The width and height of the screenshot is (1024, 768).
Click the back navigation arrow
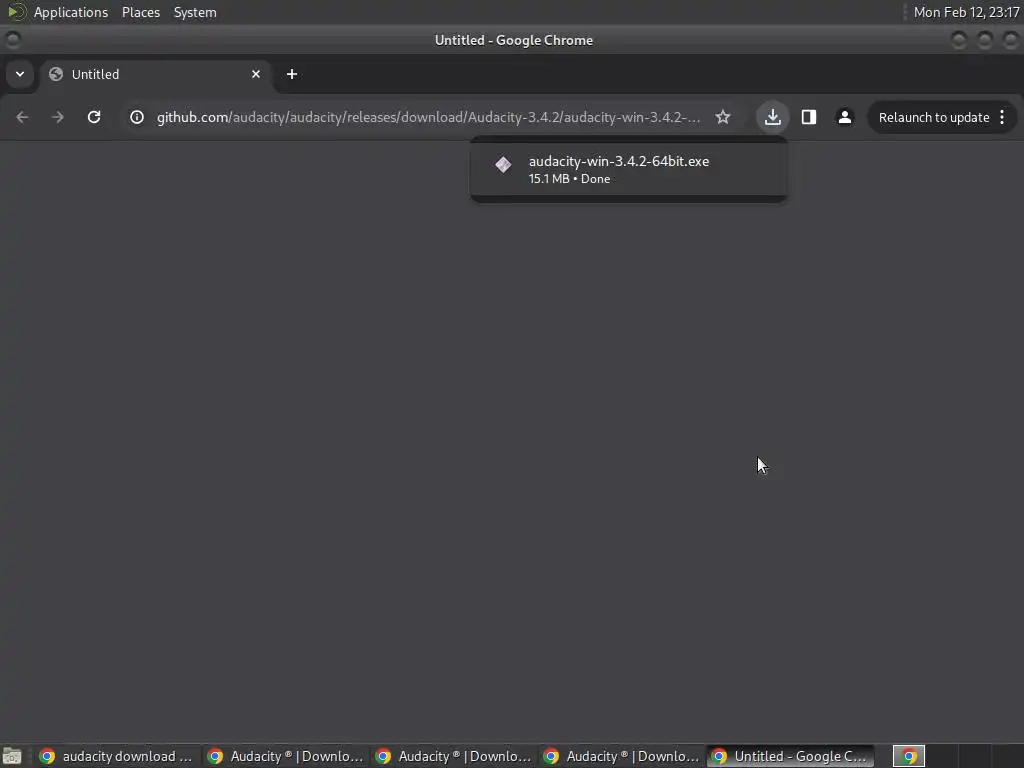point(22,117)
